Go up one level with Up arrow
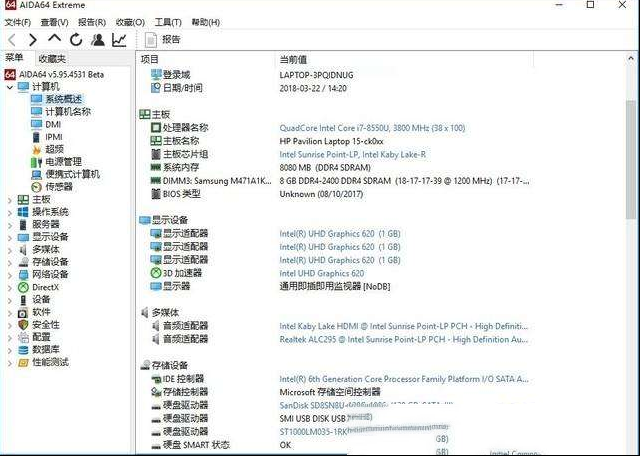This screenshot has width=640, height=456. (54, 39)
